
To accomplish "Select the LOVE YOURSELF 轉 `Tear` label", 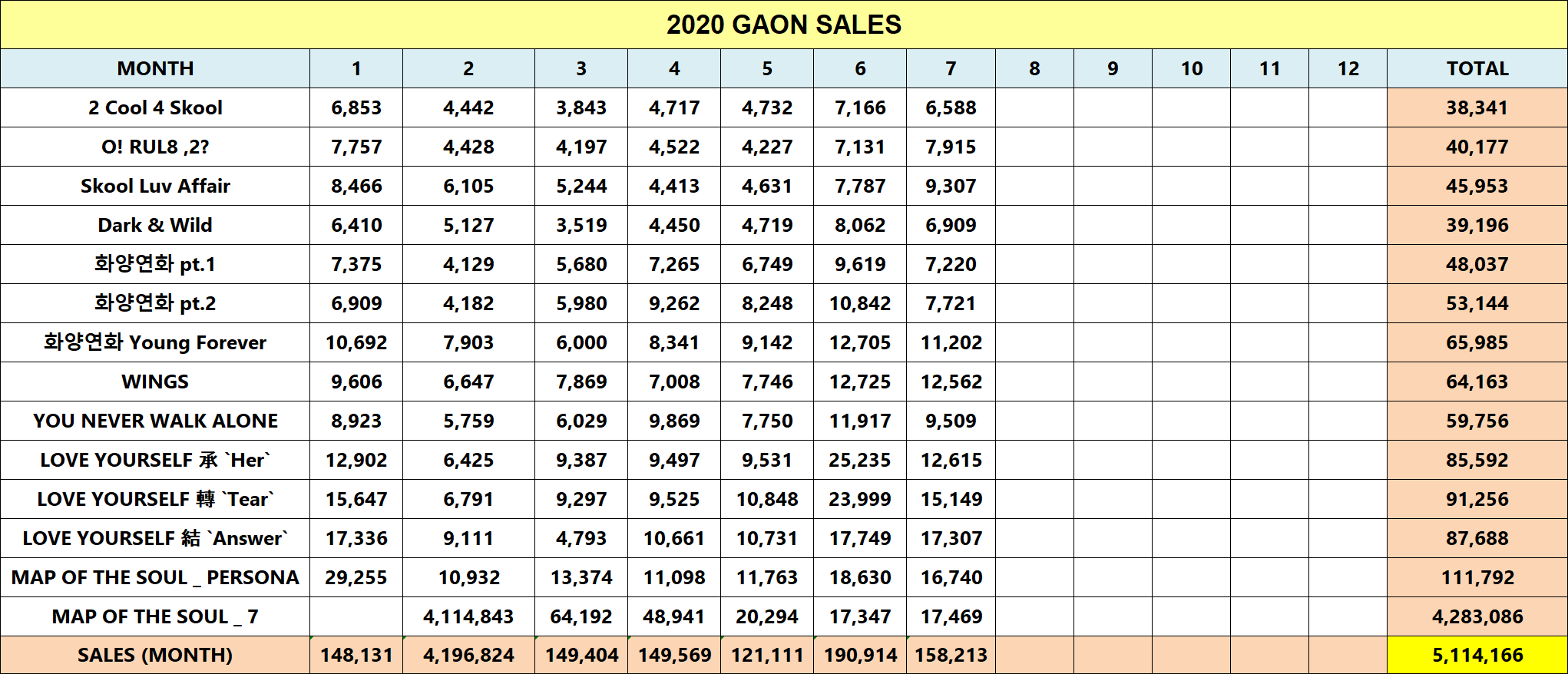I will pos(155,499).
